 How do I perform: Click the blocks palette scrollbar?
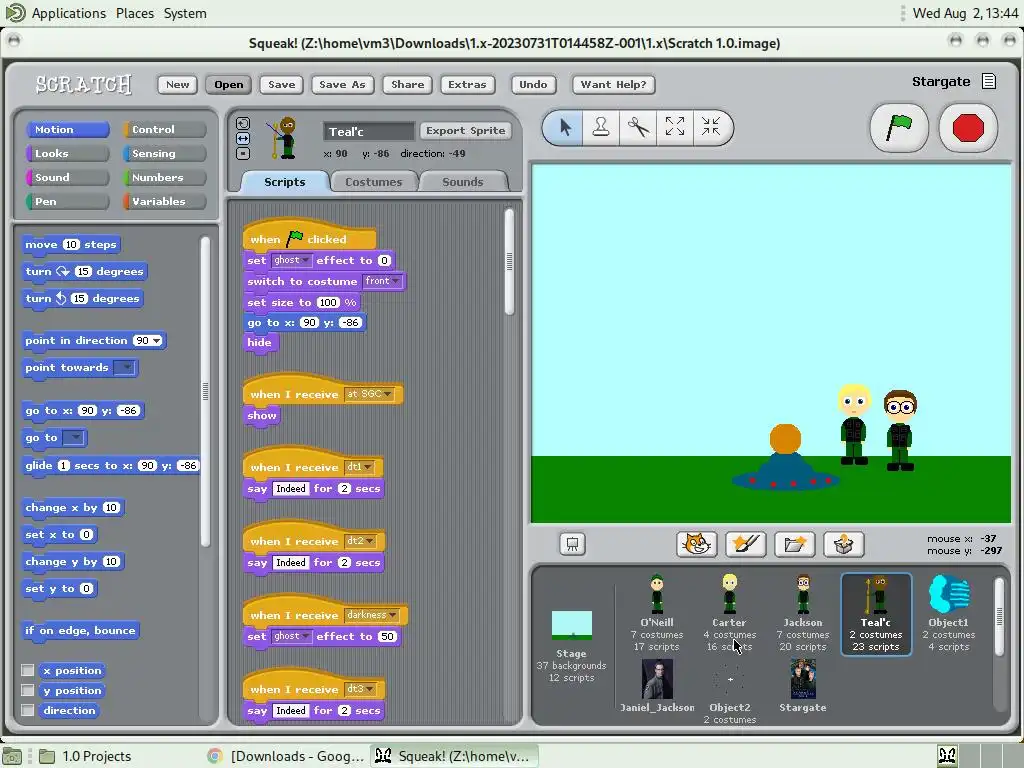(x=205, y=391)
